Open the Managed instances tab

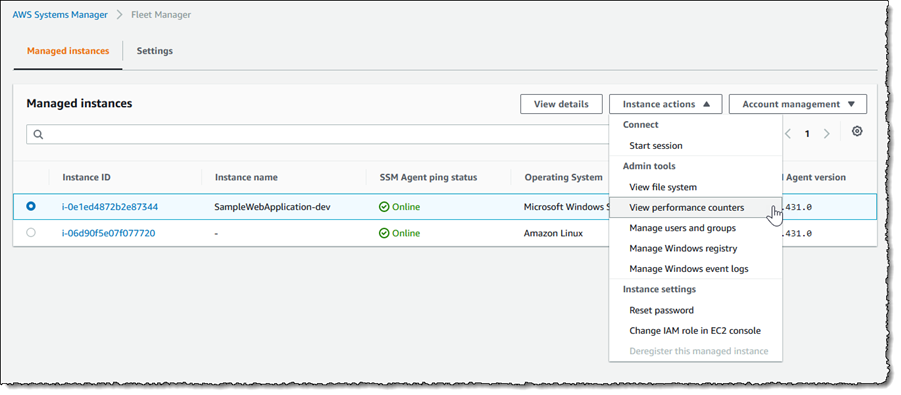tap(68, 51)
